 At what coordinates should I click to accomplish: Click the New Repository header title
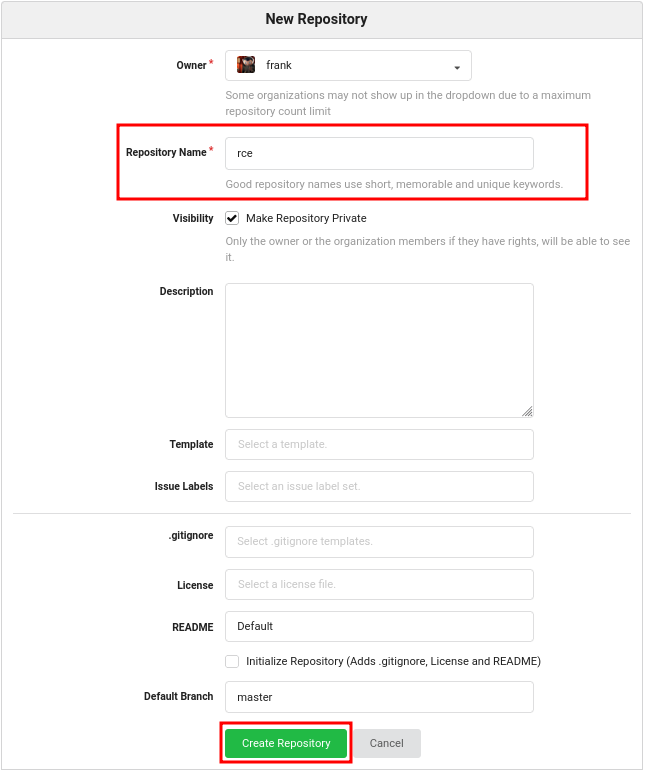(316, 19)
